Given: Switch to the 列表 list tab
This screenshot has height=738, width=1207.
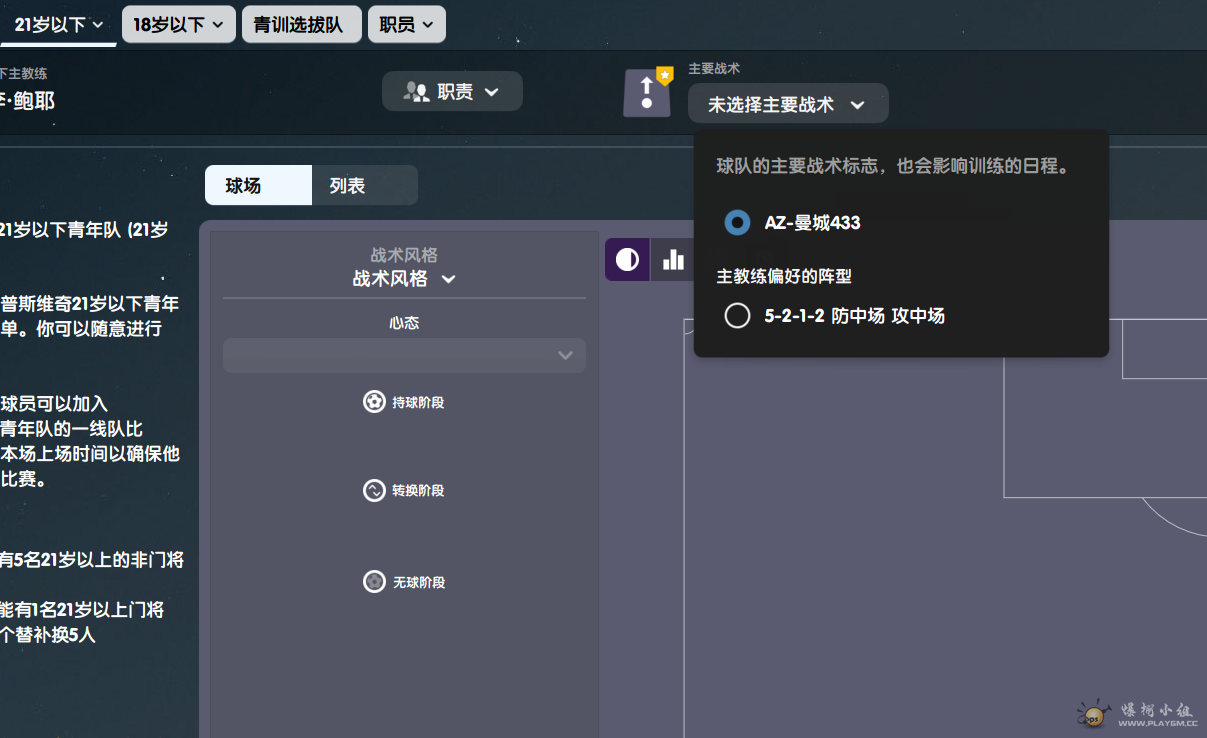Looking at the screenshot, I should [x=365, y=185].
